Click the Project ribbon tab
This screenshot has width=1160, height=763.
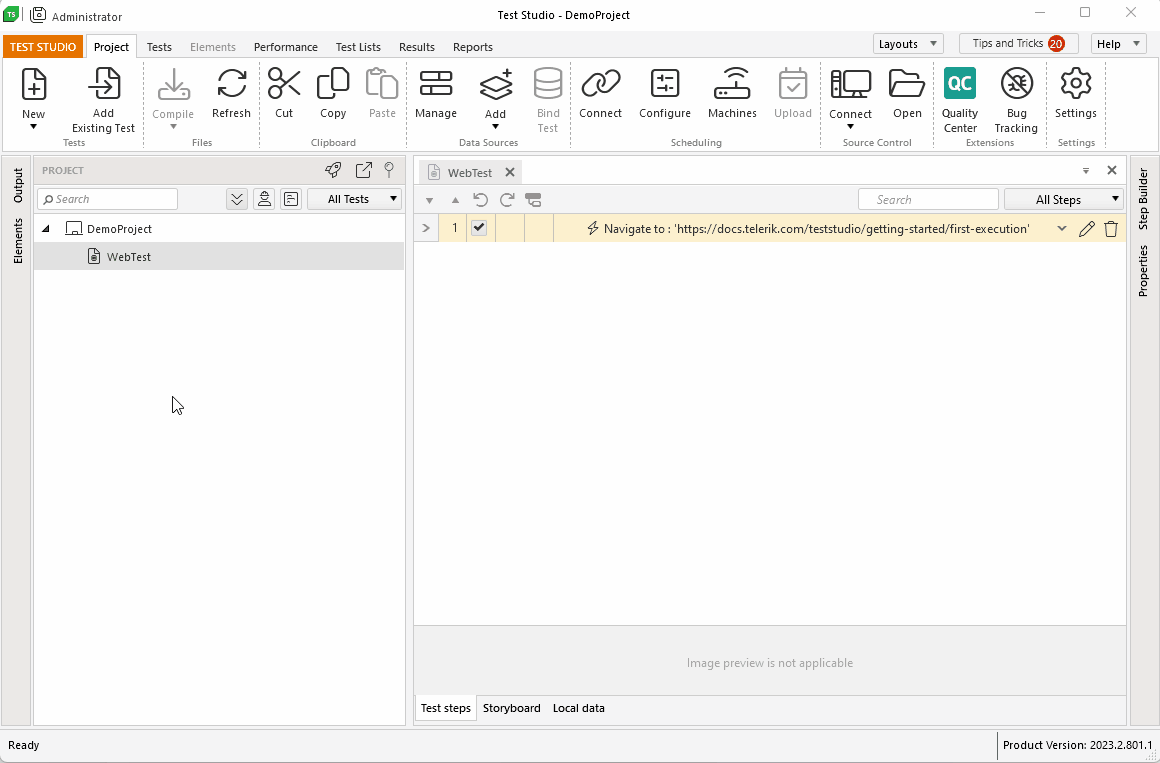click(x=112, y=47)
